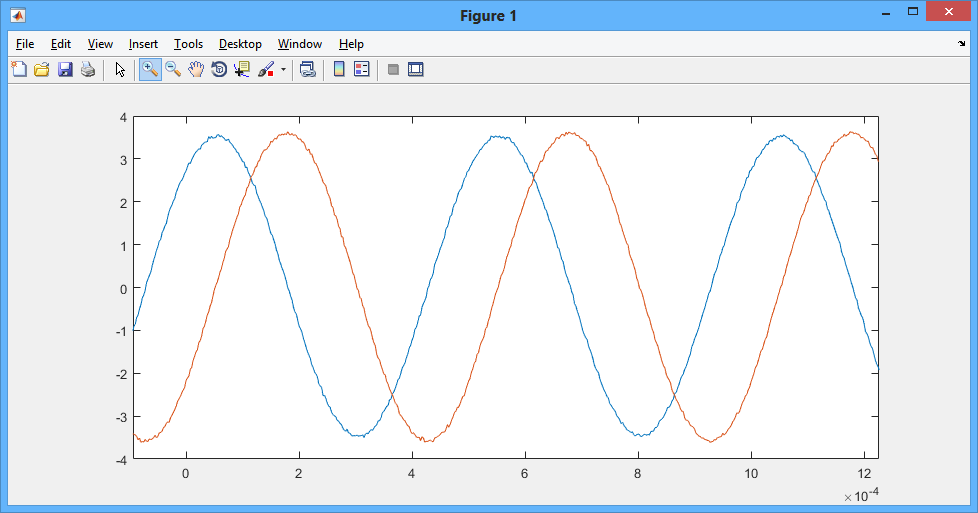Open the Edit menu
This screenshot has width=978, height=513.
click(61, 44)
